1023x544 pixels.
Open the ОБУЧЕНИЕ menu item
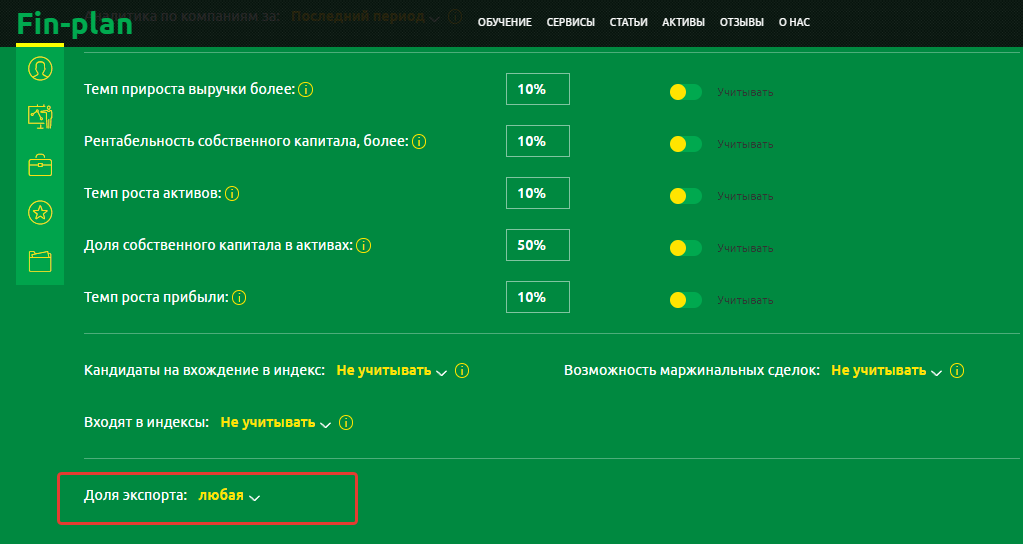point(504,22)
